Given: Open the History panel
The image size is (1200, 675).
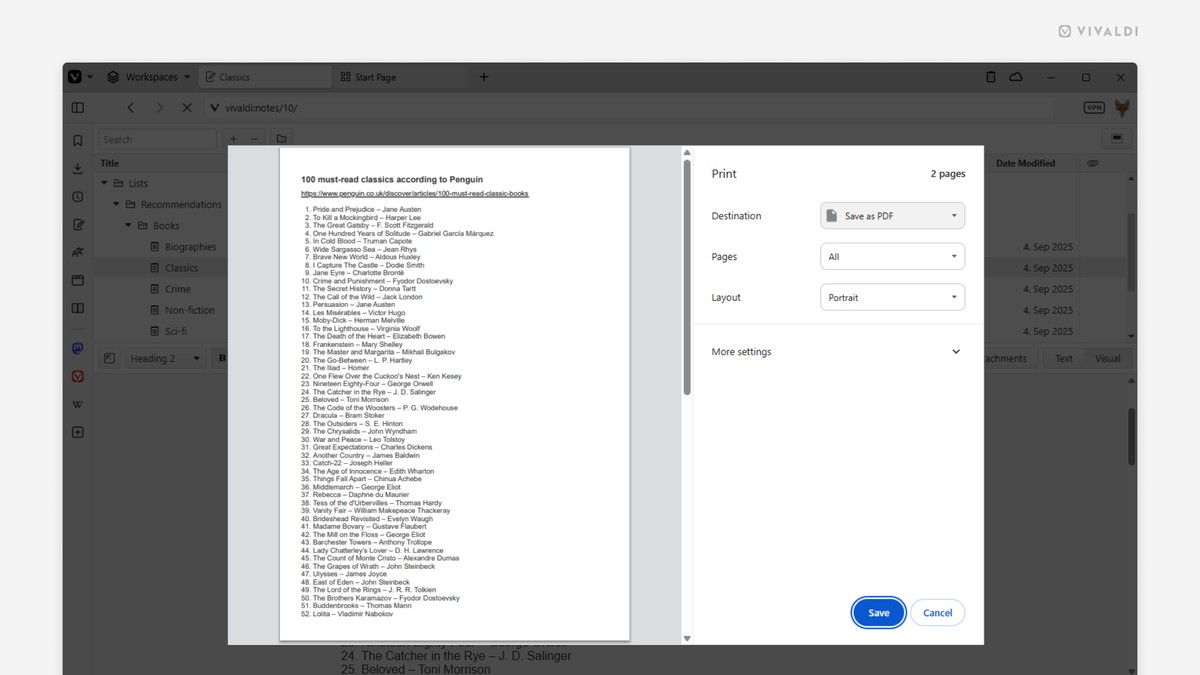Looking at the screenshot, I should tap(77, 196).
